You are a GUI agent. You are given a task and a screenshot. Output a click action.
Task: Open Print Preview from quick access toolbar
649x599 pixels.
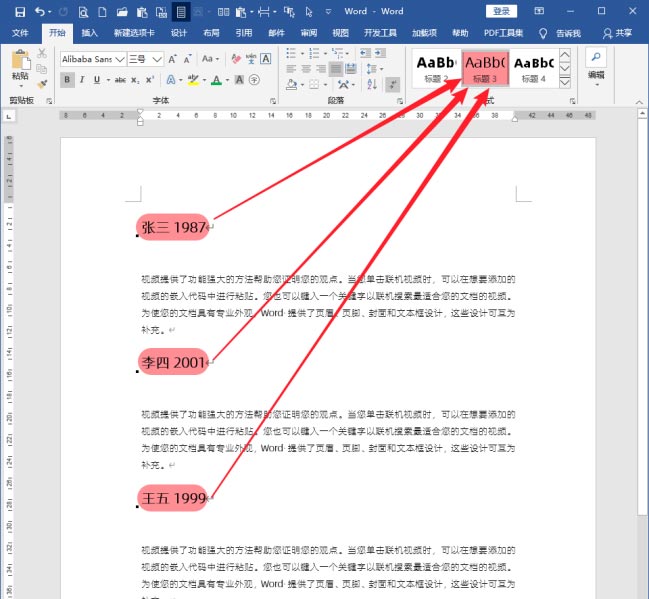click(83, 12)
